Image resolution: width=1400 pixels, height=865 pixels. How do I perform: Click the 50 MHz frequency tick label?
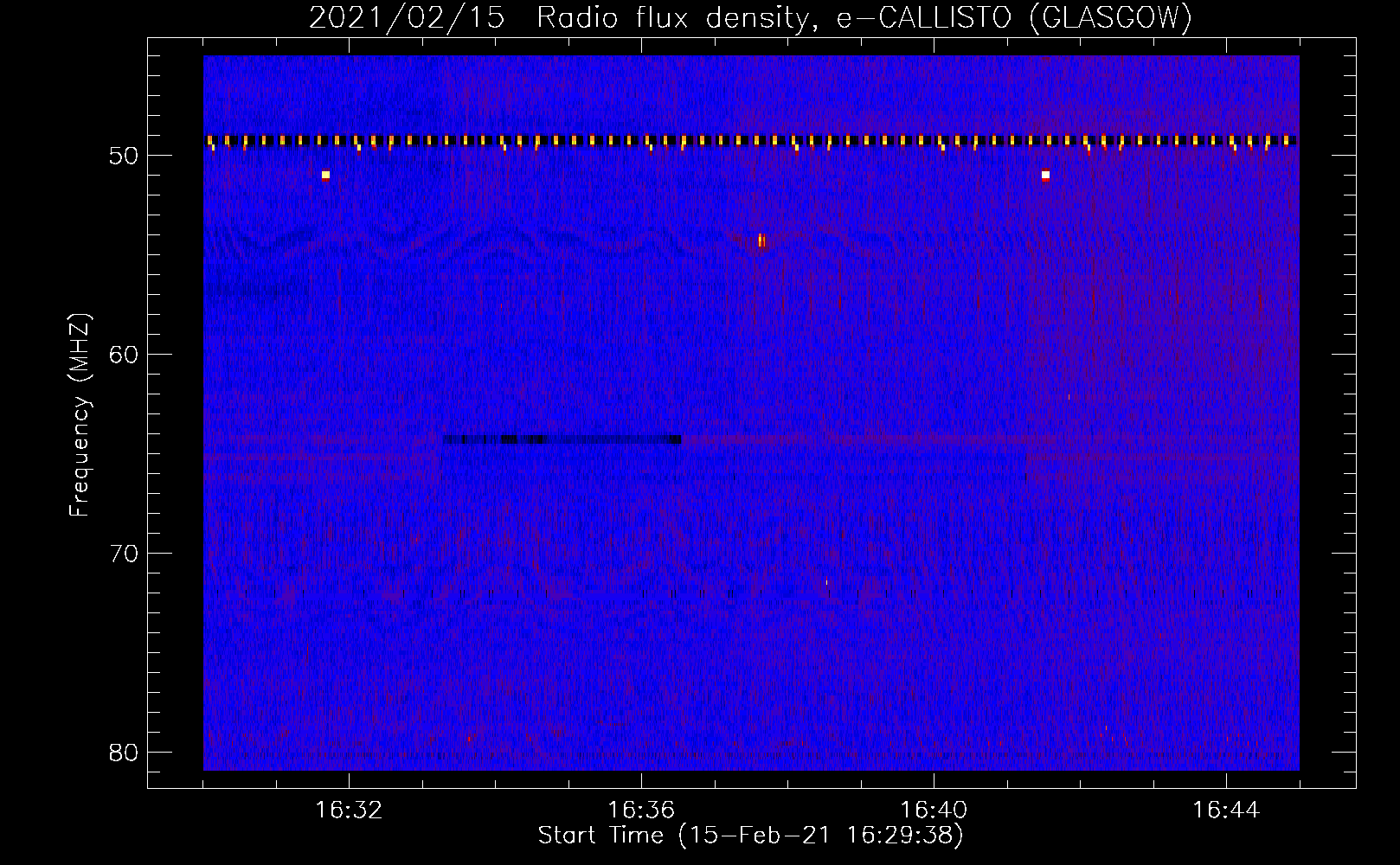pos(125,156)
